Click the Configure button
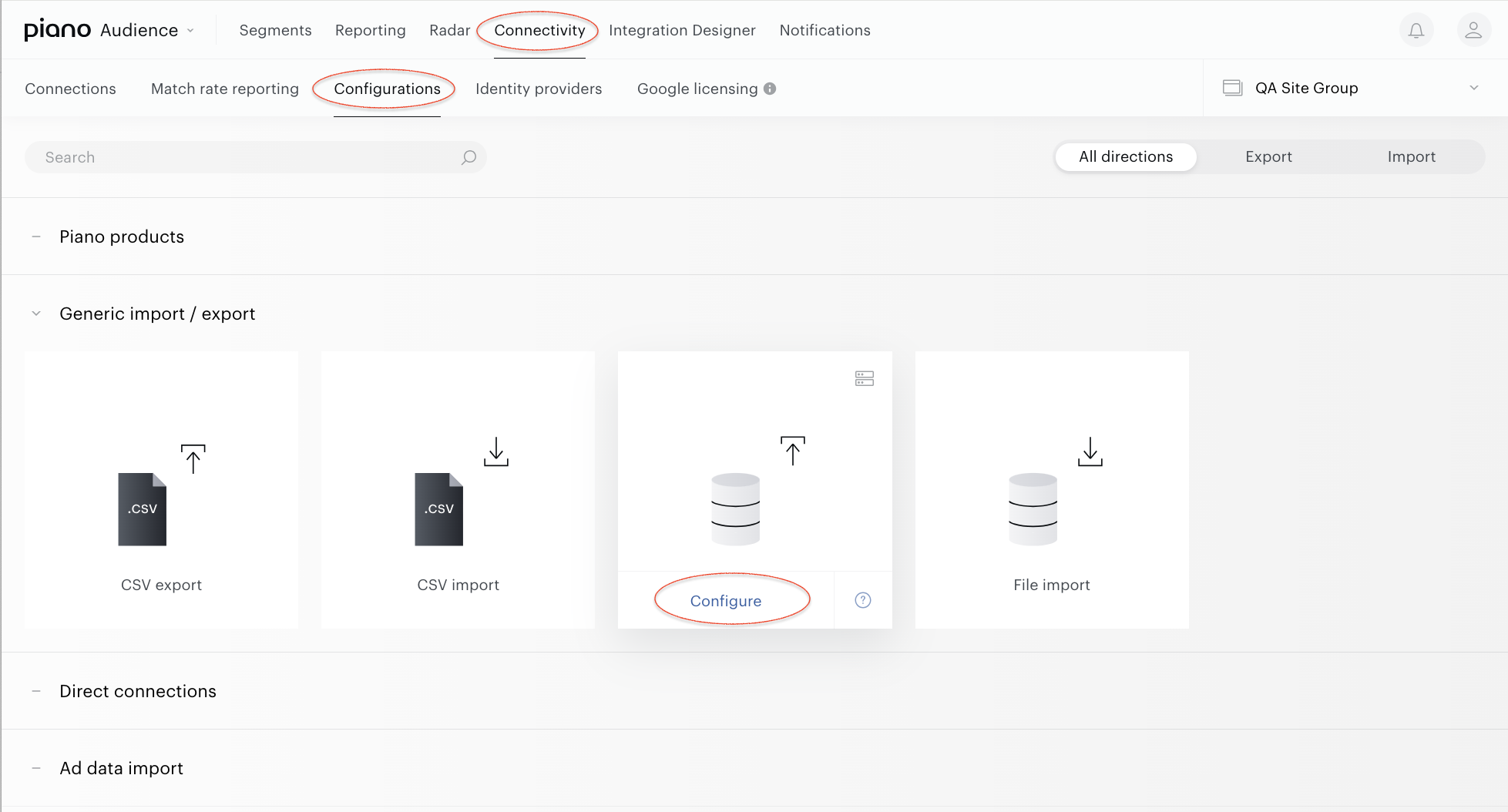 pyautogui.click(x=726, y=601)
